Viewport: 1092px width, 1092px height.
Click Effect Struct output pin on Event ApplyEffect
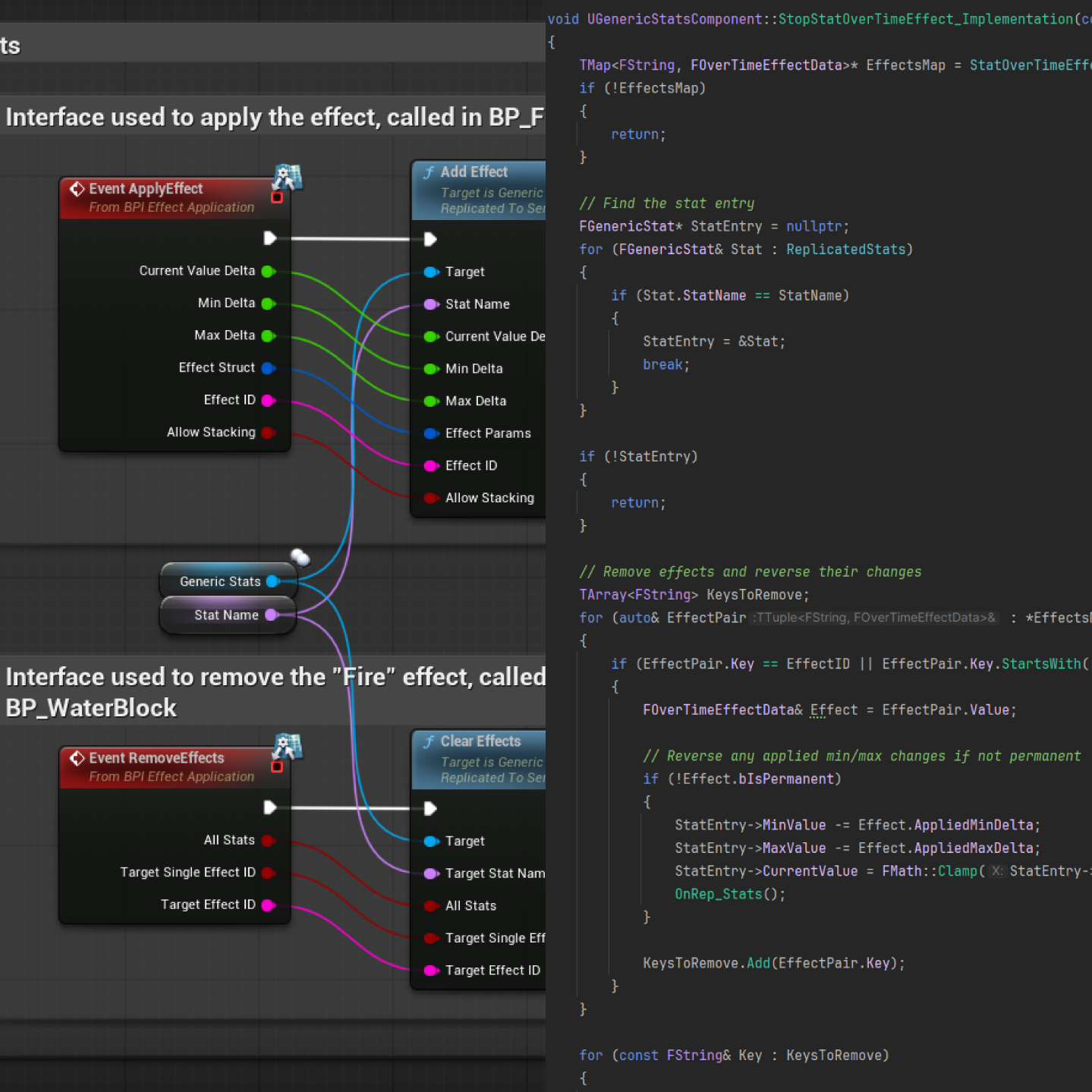click(268, 368)
